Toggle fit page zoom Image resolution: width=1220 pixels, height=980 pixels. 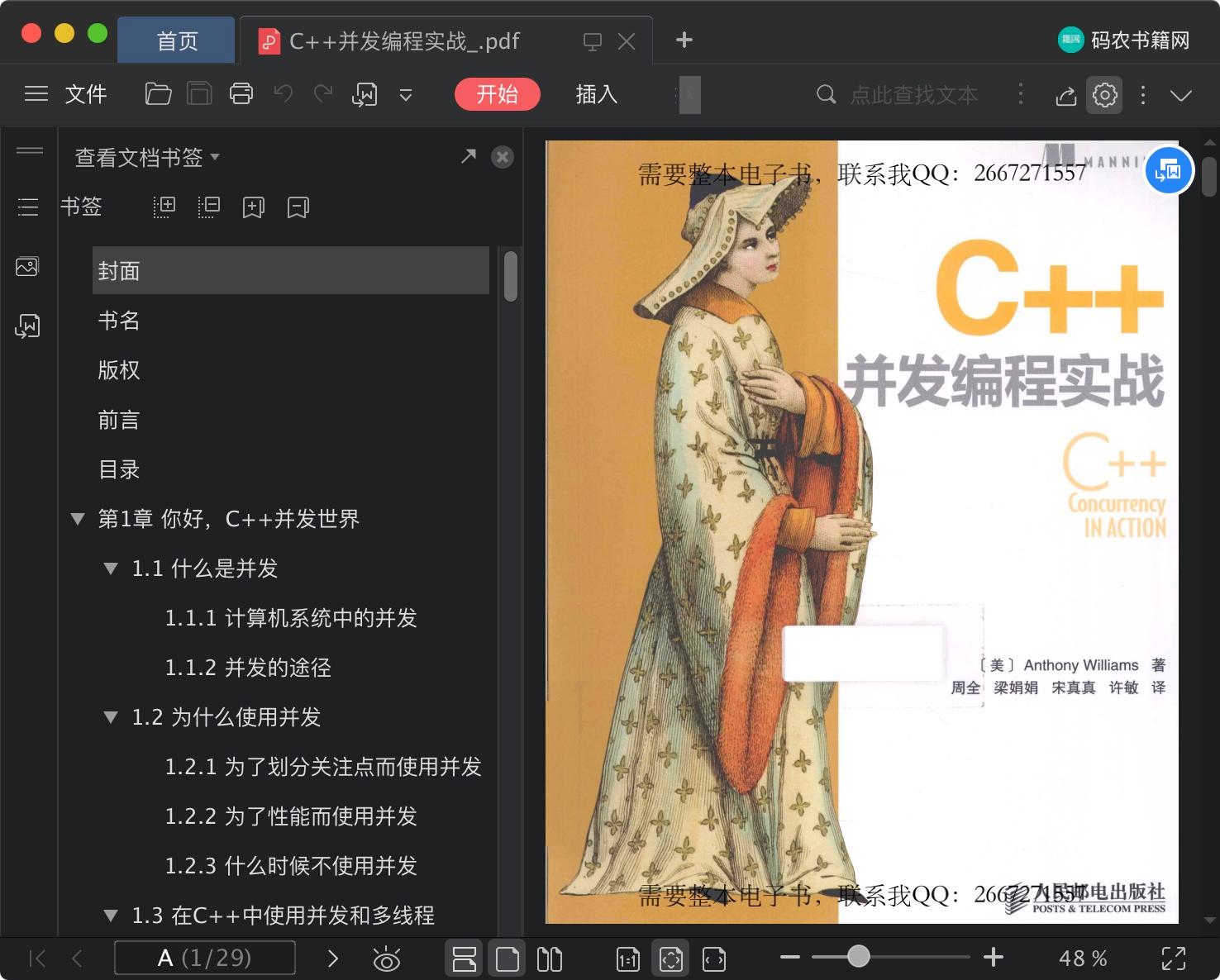tap(670, 959)
